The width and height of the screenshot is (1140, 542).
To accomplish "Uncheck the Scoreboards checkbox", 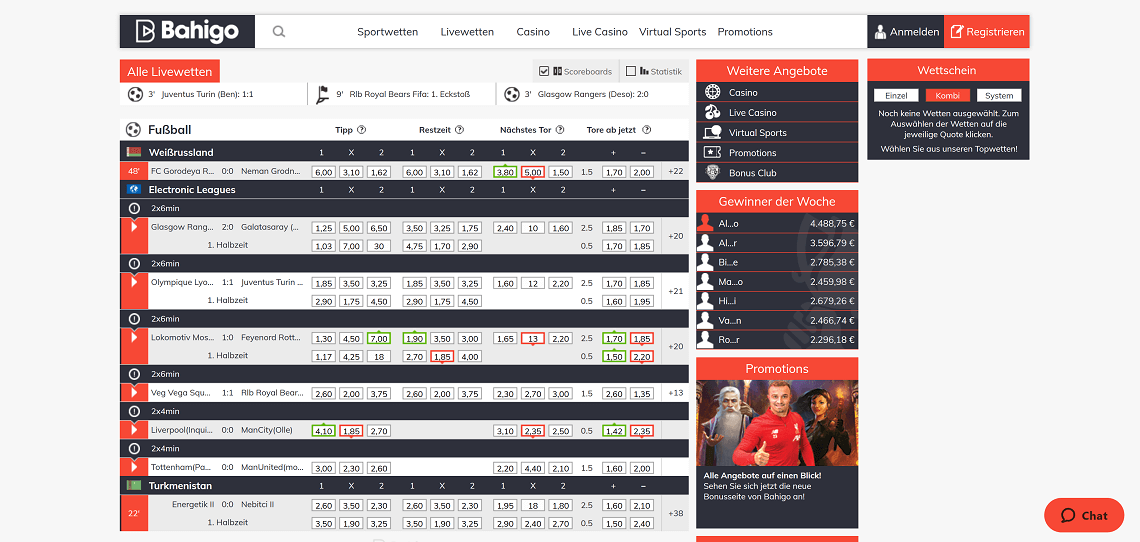I will 544,71.
